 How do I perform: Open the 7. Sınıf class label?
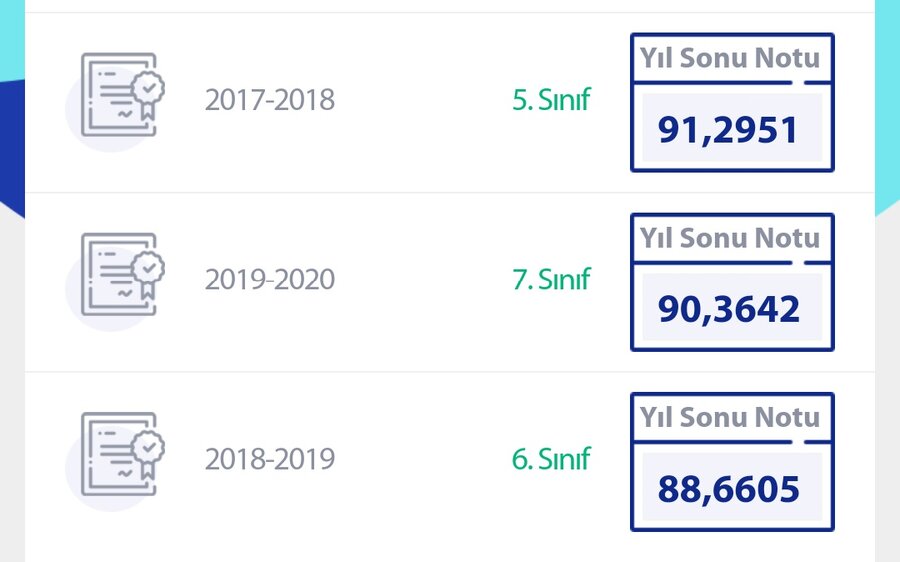[551, 280]
